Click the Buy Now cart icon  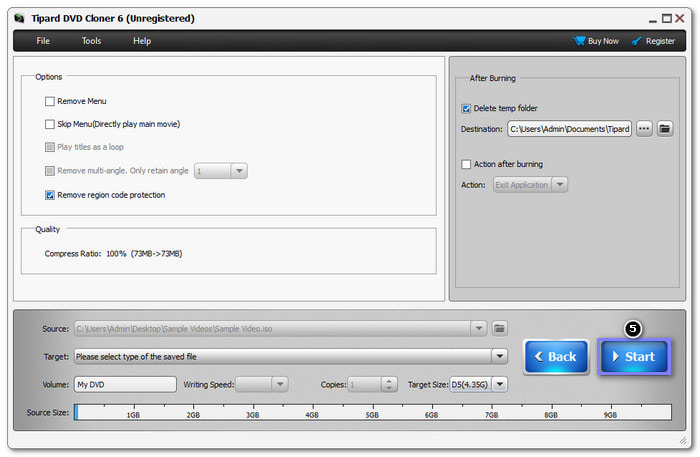579,41
